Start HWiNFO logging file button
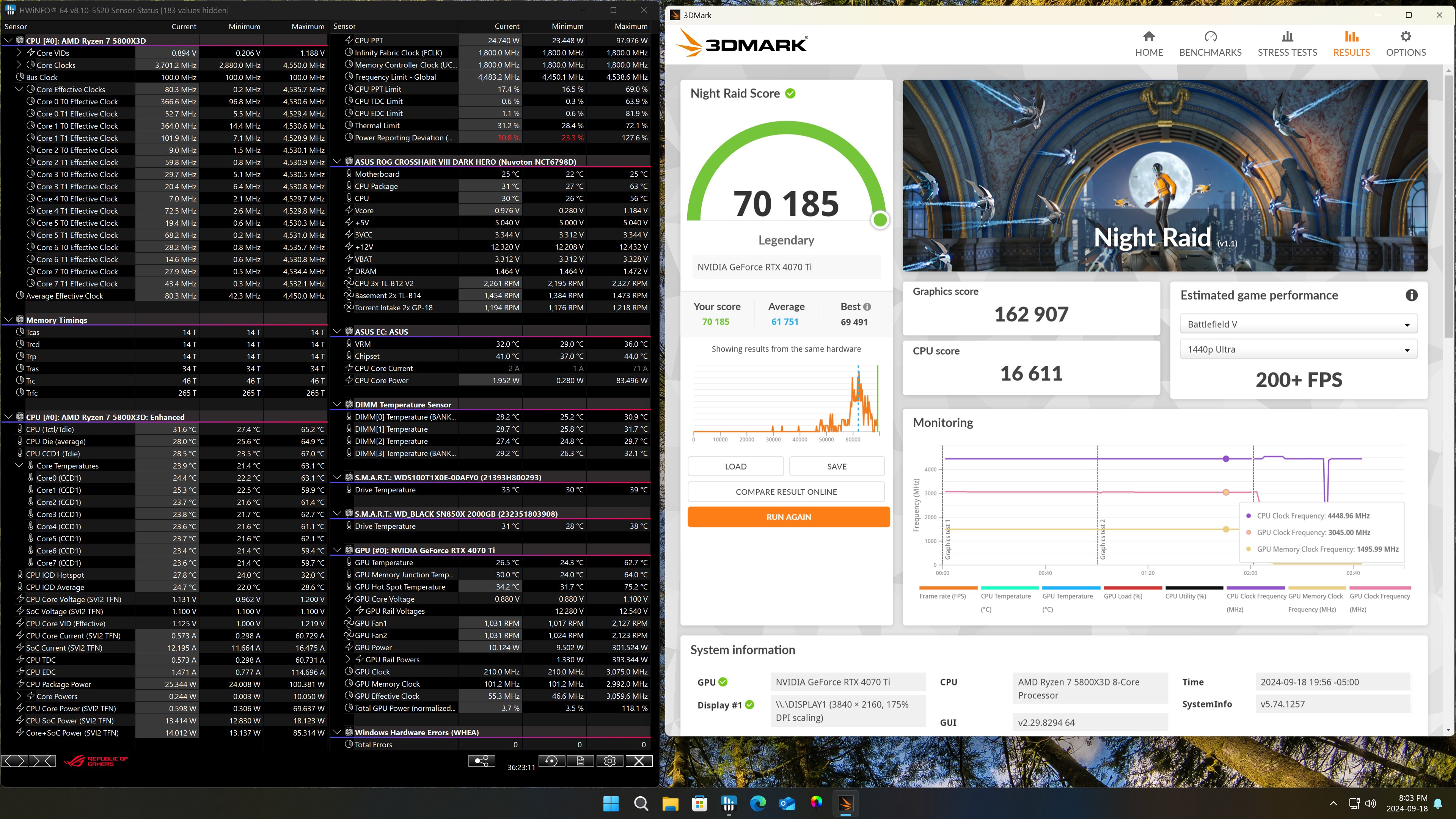The width and height of the screenshot is (1456, 819). click(581, 761)
